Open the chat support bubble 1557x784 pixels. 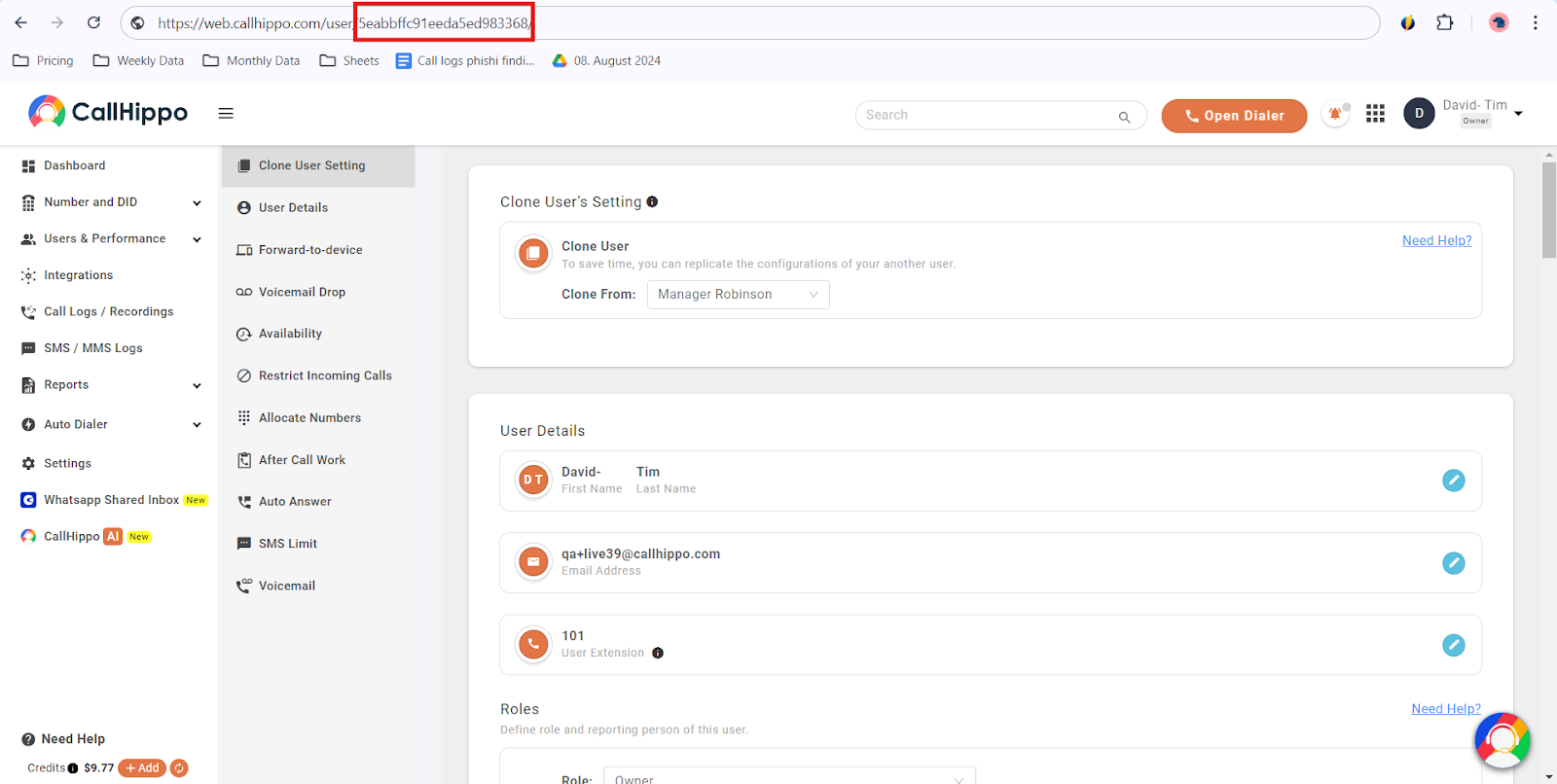coord(1502,740)
